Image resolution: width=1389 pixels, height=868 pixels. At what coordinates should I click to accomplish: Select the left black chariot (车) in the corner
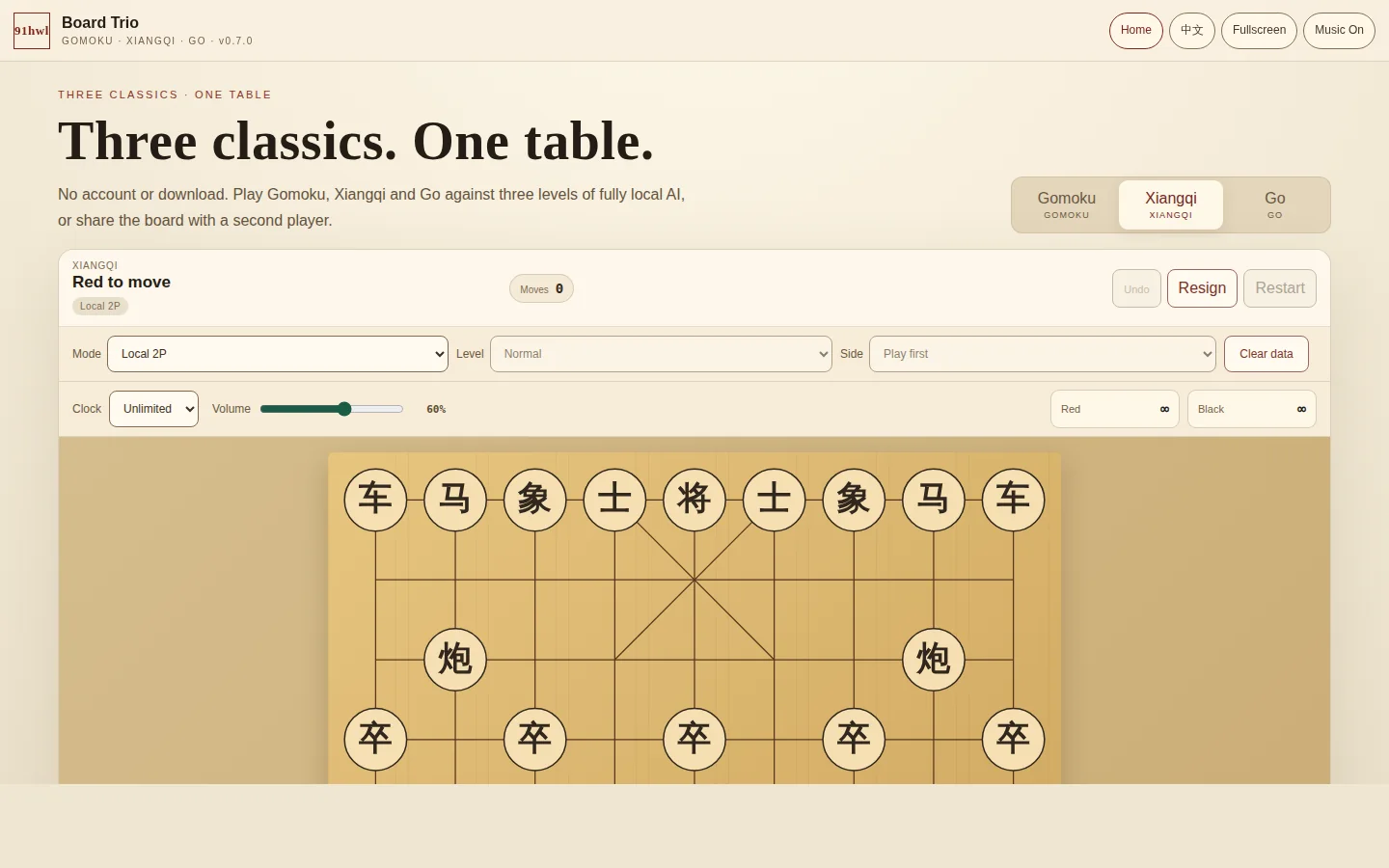click(x=375, y=500)
